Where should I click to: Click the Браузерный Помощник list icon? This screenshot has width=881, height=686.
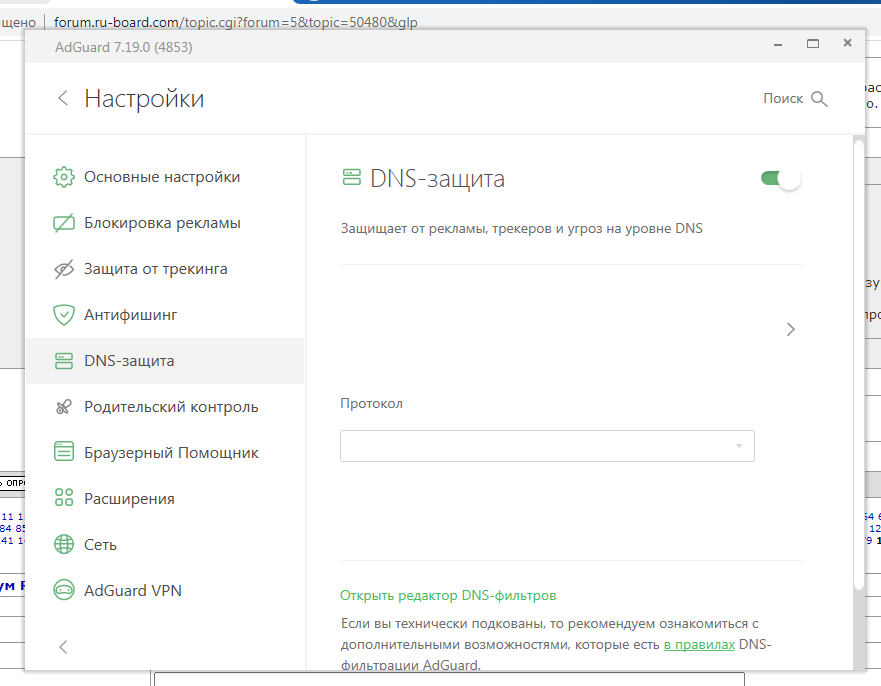tap(63, 451)
